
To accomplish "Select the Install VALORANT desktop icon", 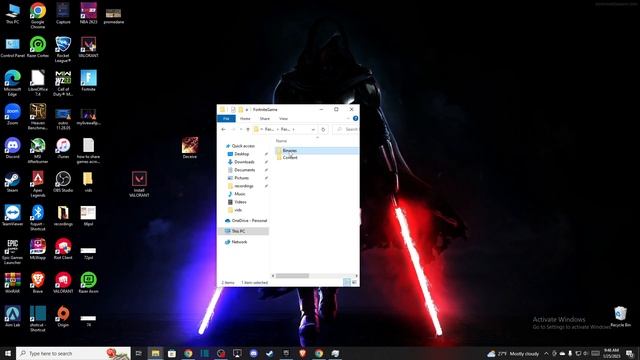I will click(x=139, y=184).
